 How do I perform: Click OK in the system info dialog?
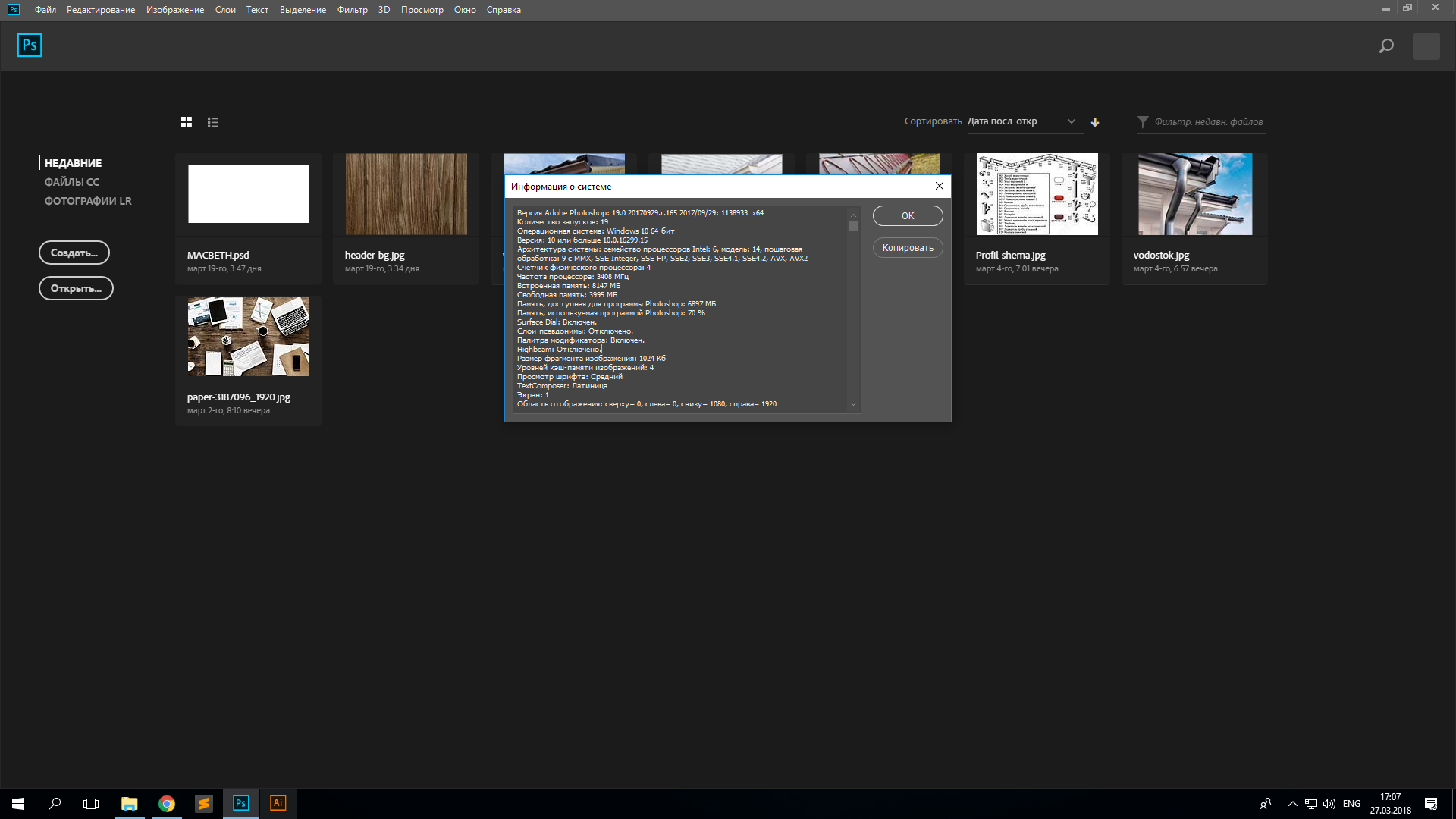click(x=908, y=216)
